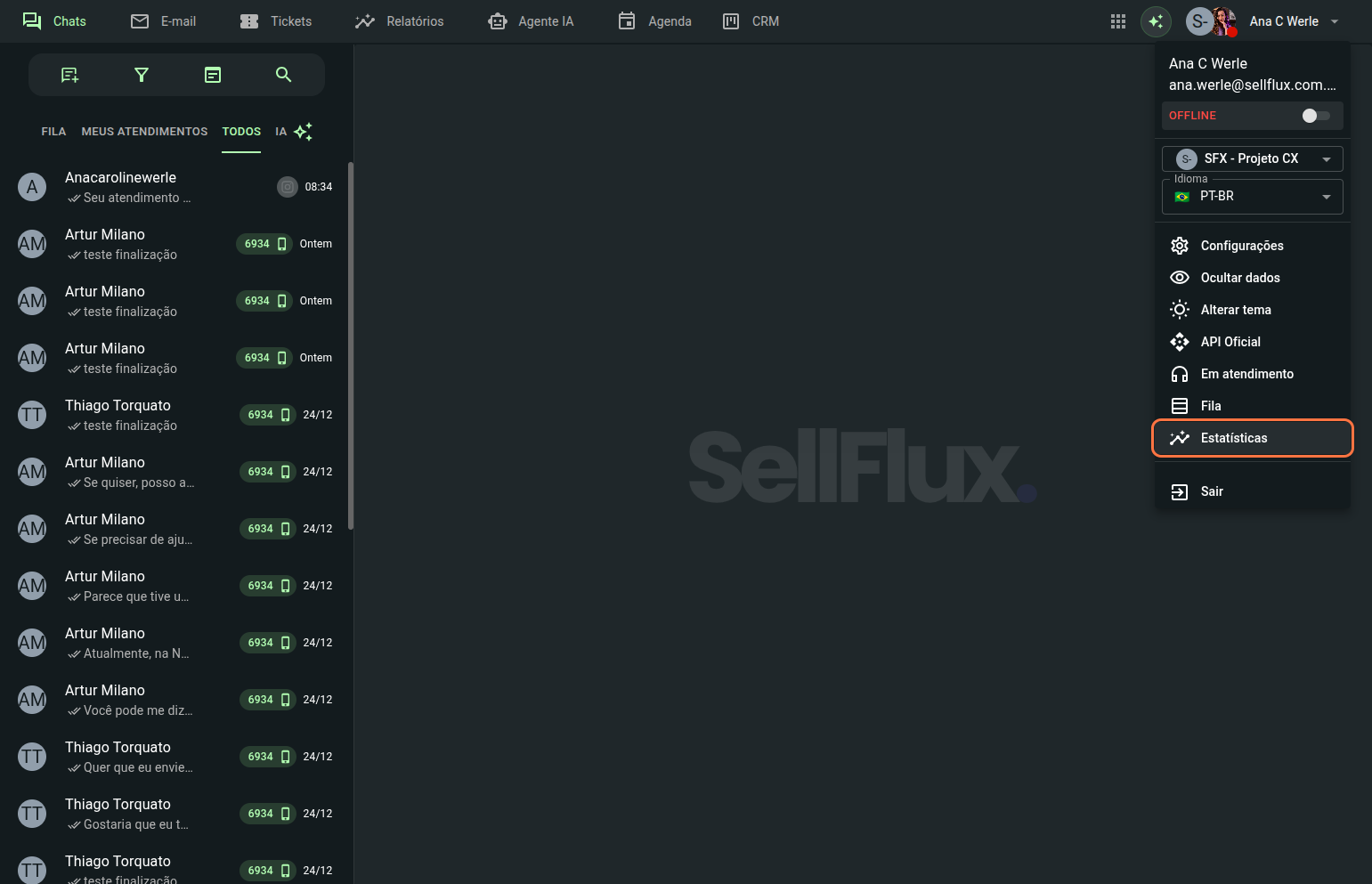Click the new chat icon
This screenshot has width=1372, height=884.
click(69, 75)
